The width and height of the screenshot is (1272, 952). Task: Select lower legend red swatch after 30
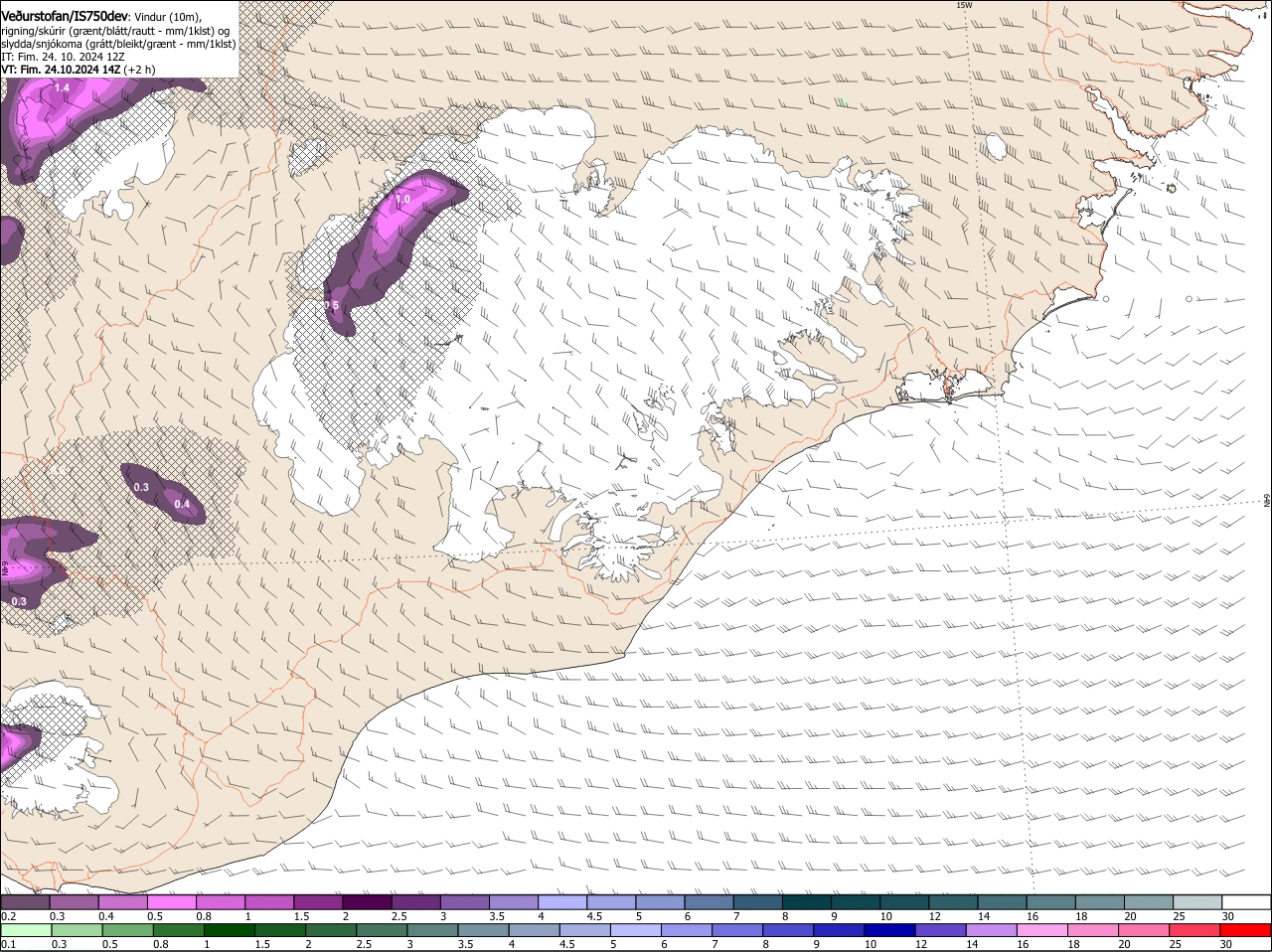1246,931
